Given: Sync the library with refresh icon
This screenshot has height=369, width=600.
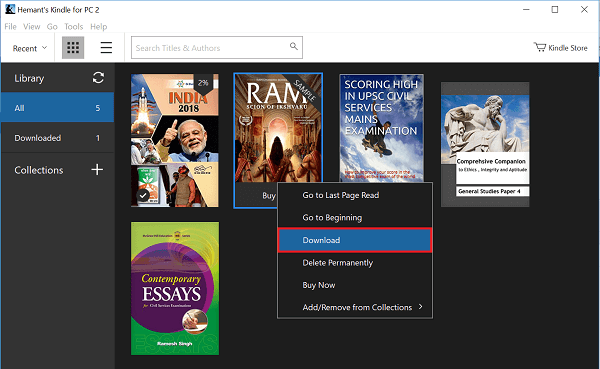Looking at the screenshot, I should [98, 78].
